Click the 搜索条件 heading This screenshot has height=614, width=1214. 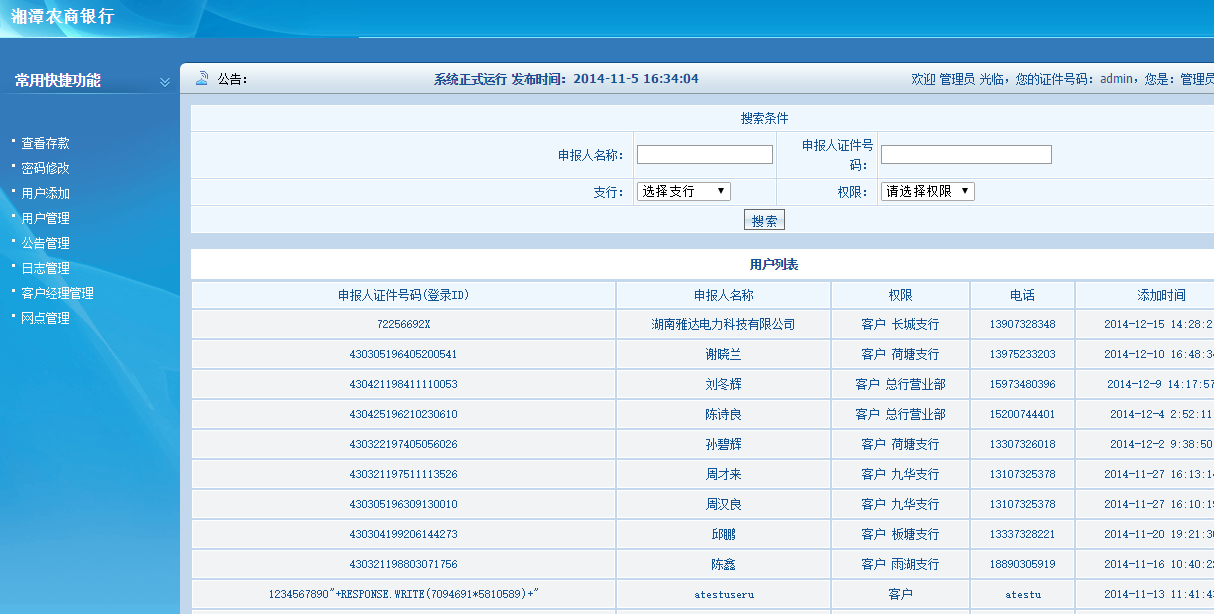coord(765,118)
